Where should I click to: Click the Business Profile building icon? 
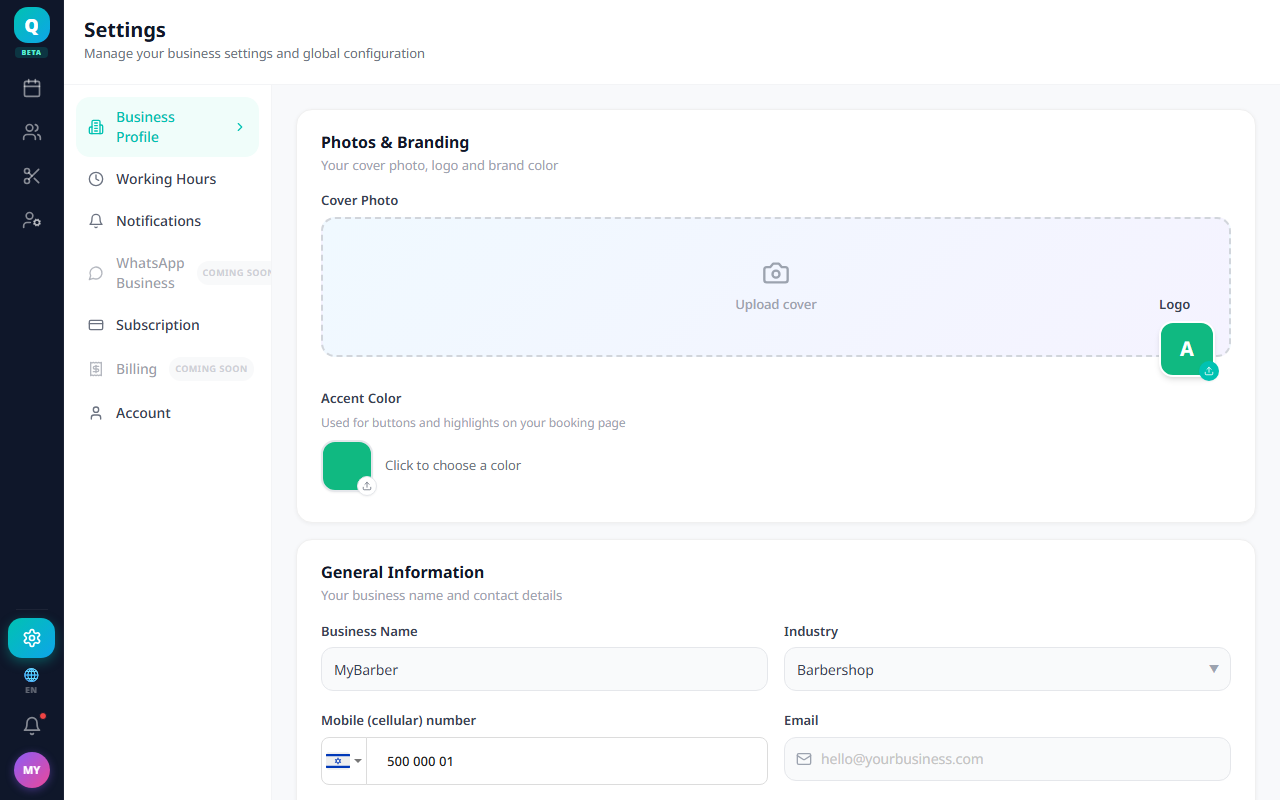[x=96, y=127]
